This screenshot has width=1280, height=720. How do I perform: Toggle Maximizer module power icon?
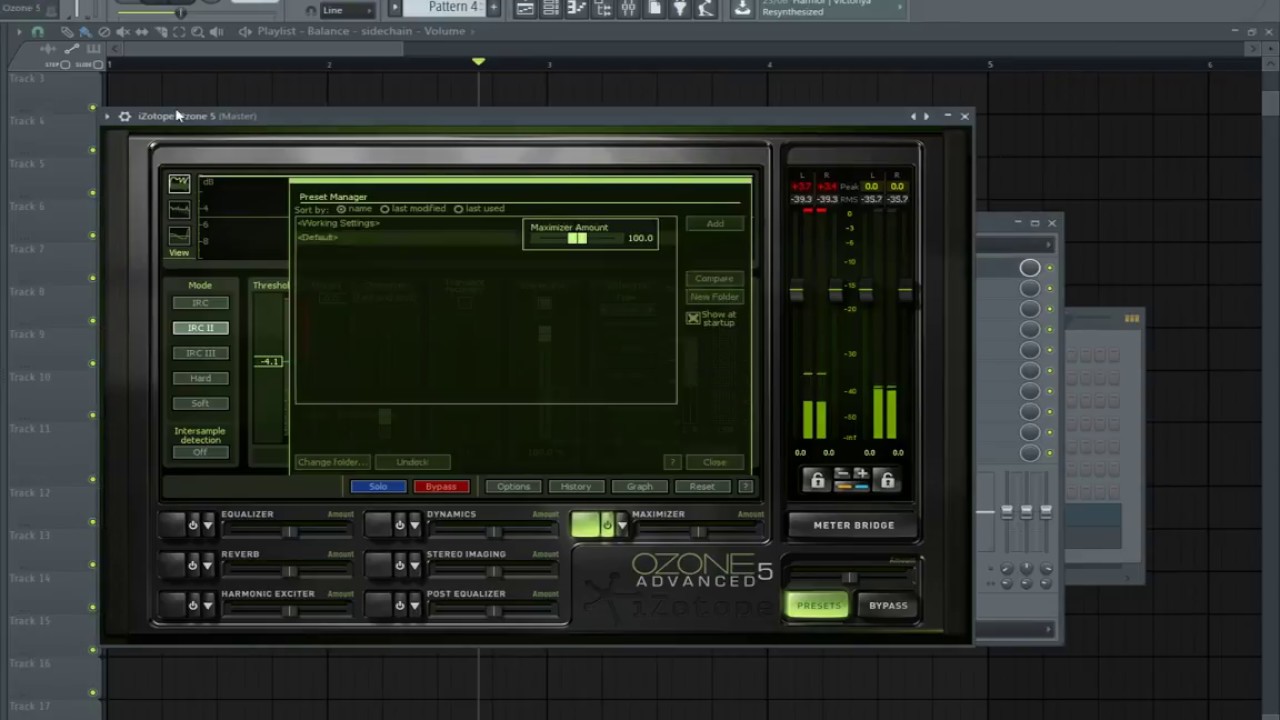coord(606,525)
